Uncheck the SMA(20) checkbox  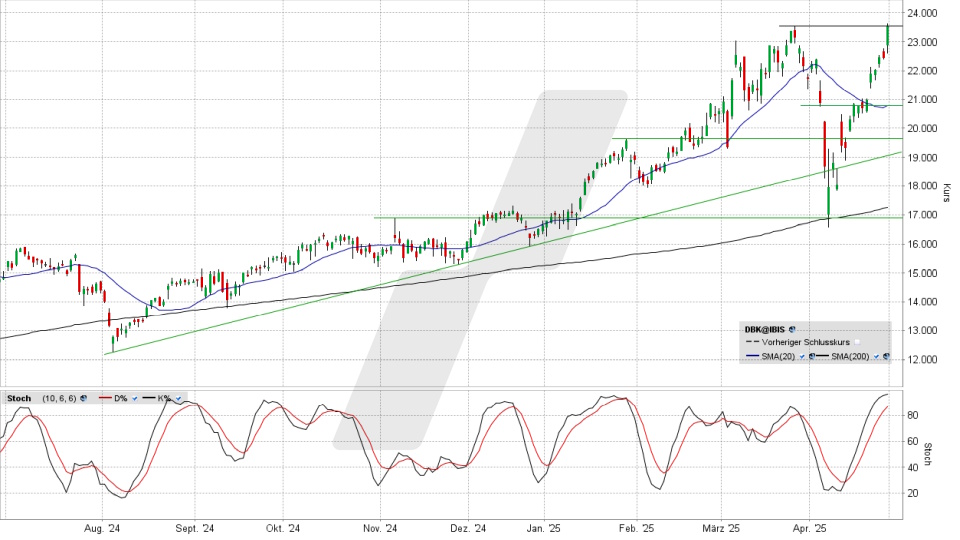[802, 356]
